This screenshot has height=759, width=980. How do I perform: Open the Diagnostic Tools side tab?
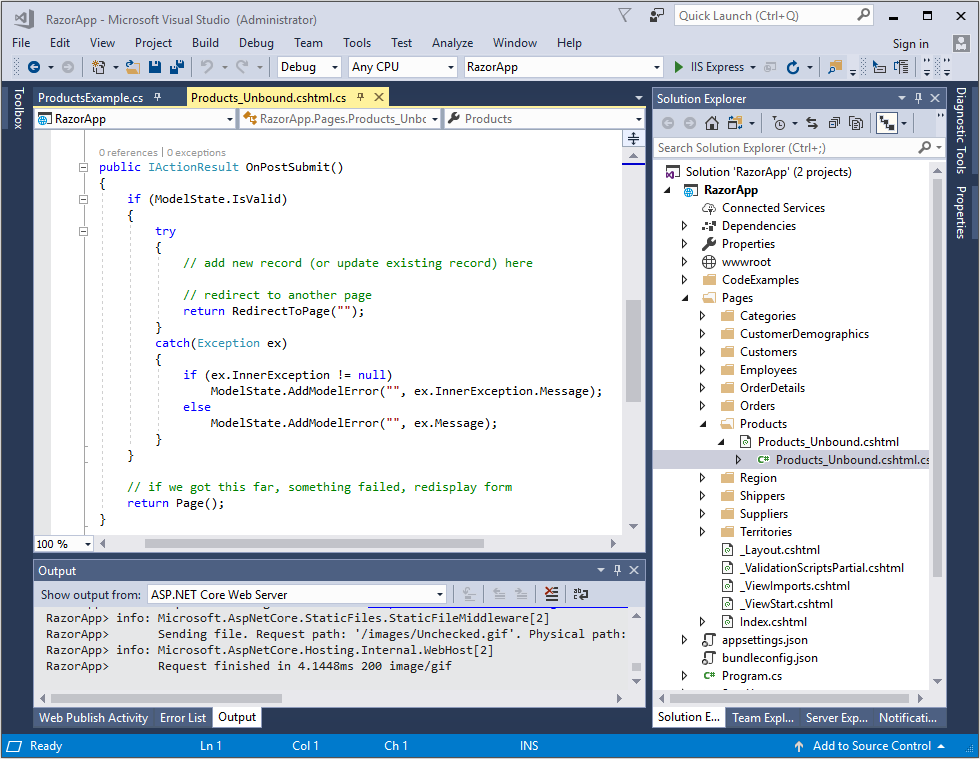961,130
